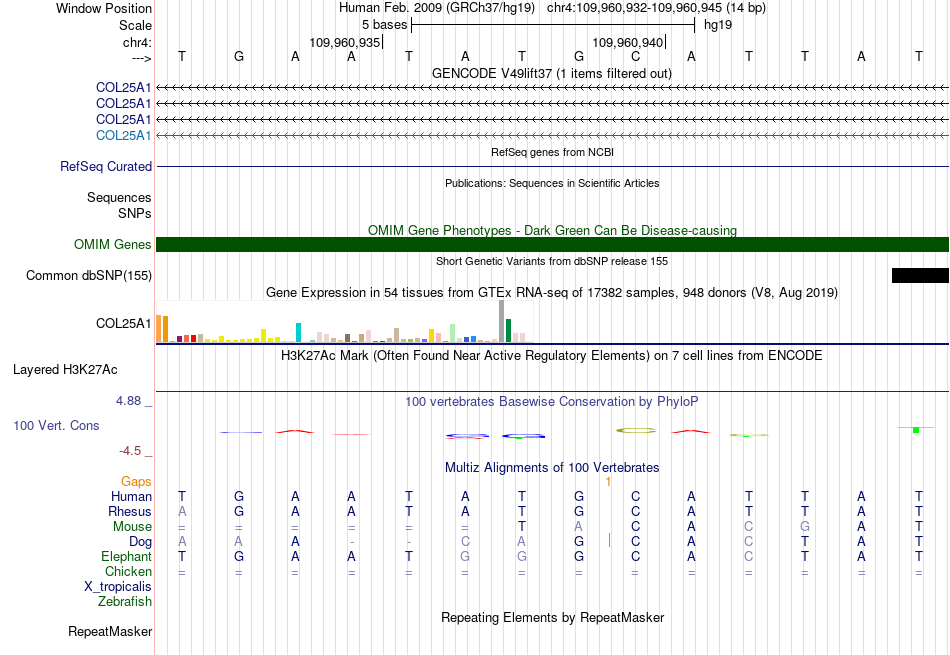Viewport: 950px width, 655px height.
Task: Click the SNPs track label
Action: pos(135,213)
